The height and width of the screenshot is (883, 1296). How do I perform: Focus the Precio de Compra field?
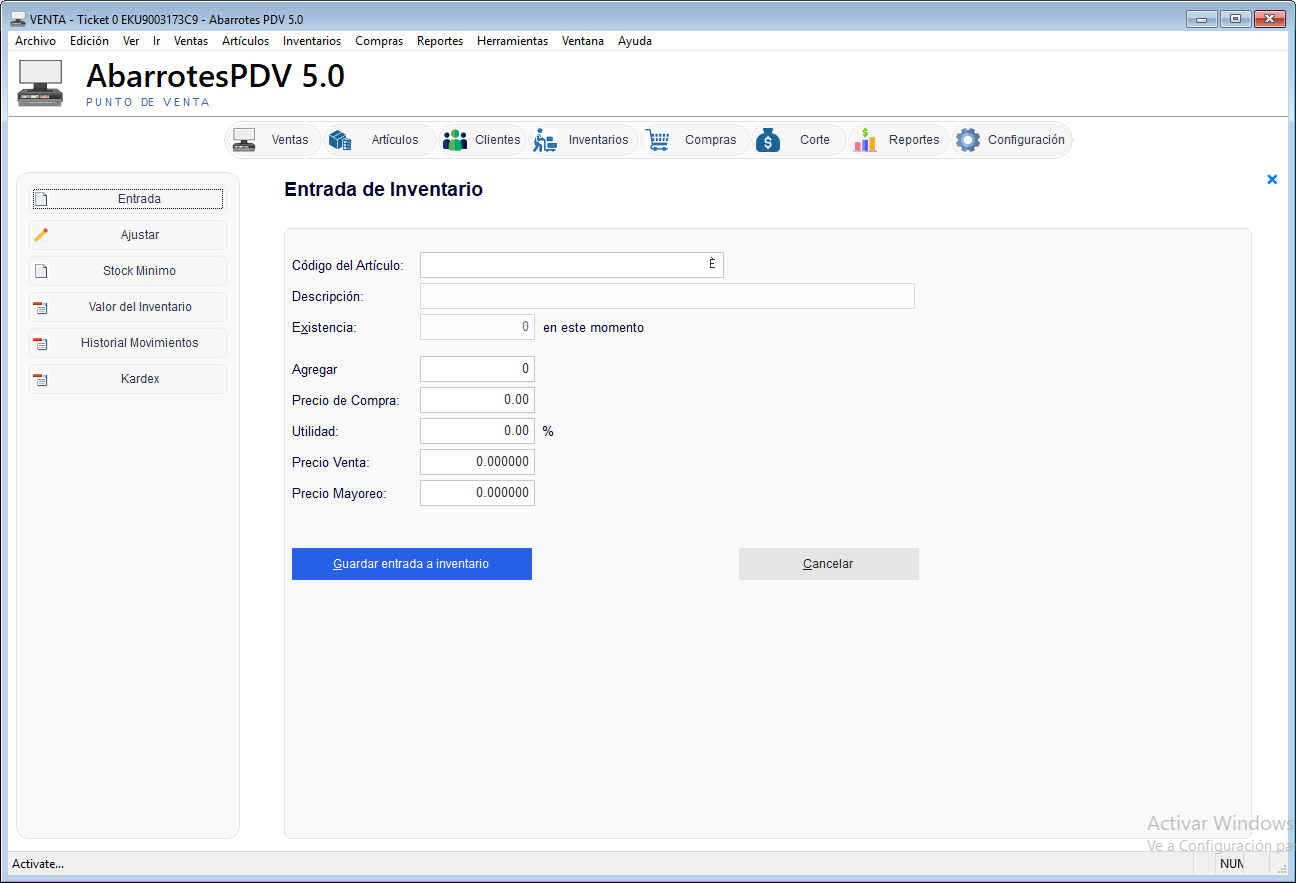point(477,400)
